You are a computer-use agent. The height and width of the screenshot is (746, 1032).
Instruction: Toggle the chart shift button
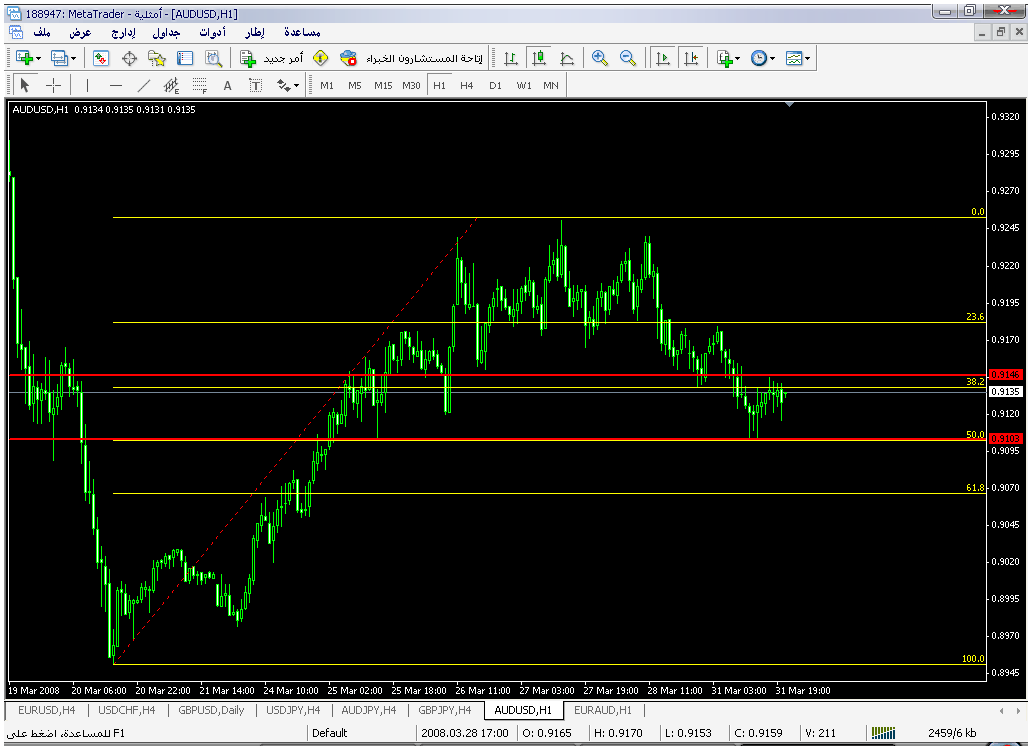pos(690,59)
